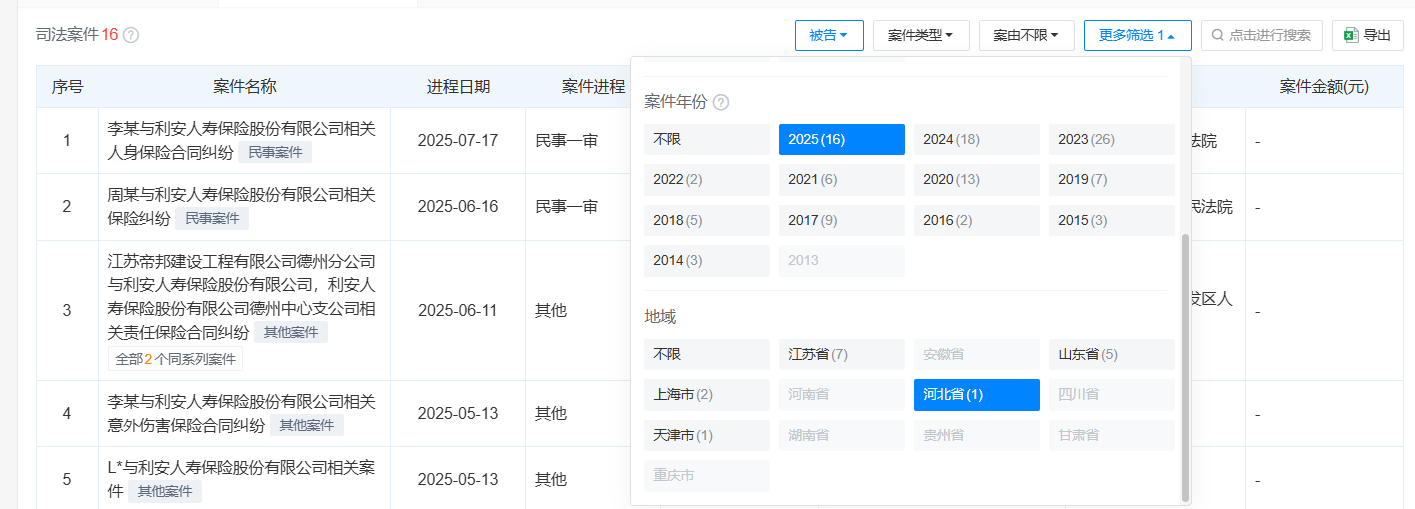Click the 点击进行搜索 search field
Viewport: 1415px width, 509px height.
tap(1262, 35)
